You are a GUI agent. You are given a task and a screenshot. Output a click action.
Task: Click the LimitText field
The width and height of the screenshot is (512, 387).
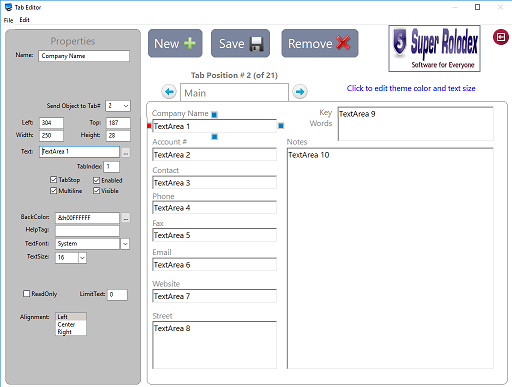[x=117, y=295]
